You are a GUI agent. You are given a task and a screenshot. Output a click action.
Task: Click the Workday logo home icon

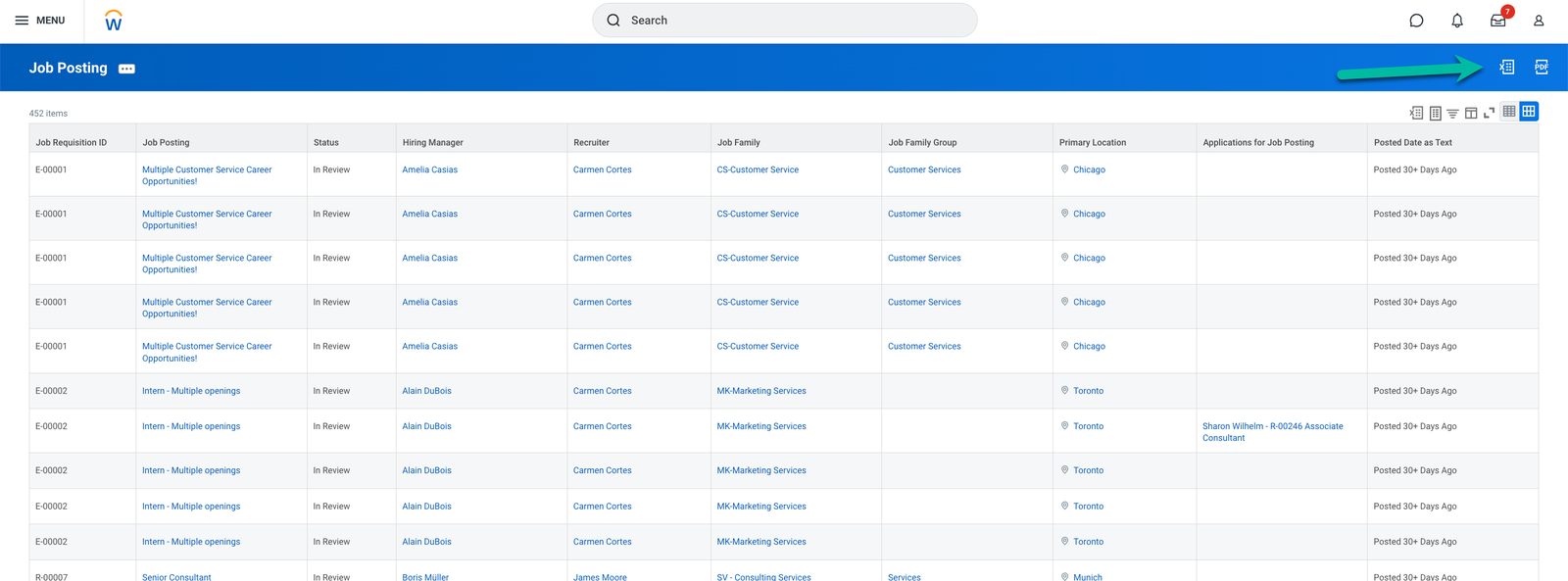click(114, 21)
